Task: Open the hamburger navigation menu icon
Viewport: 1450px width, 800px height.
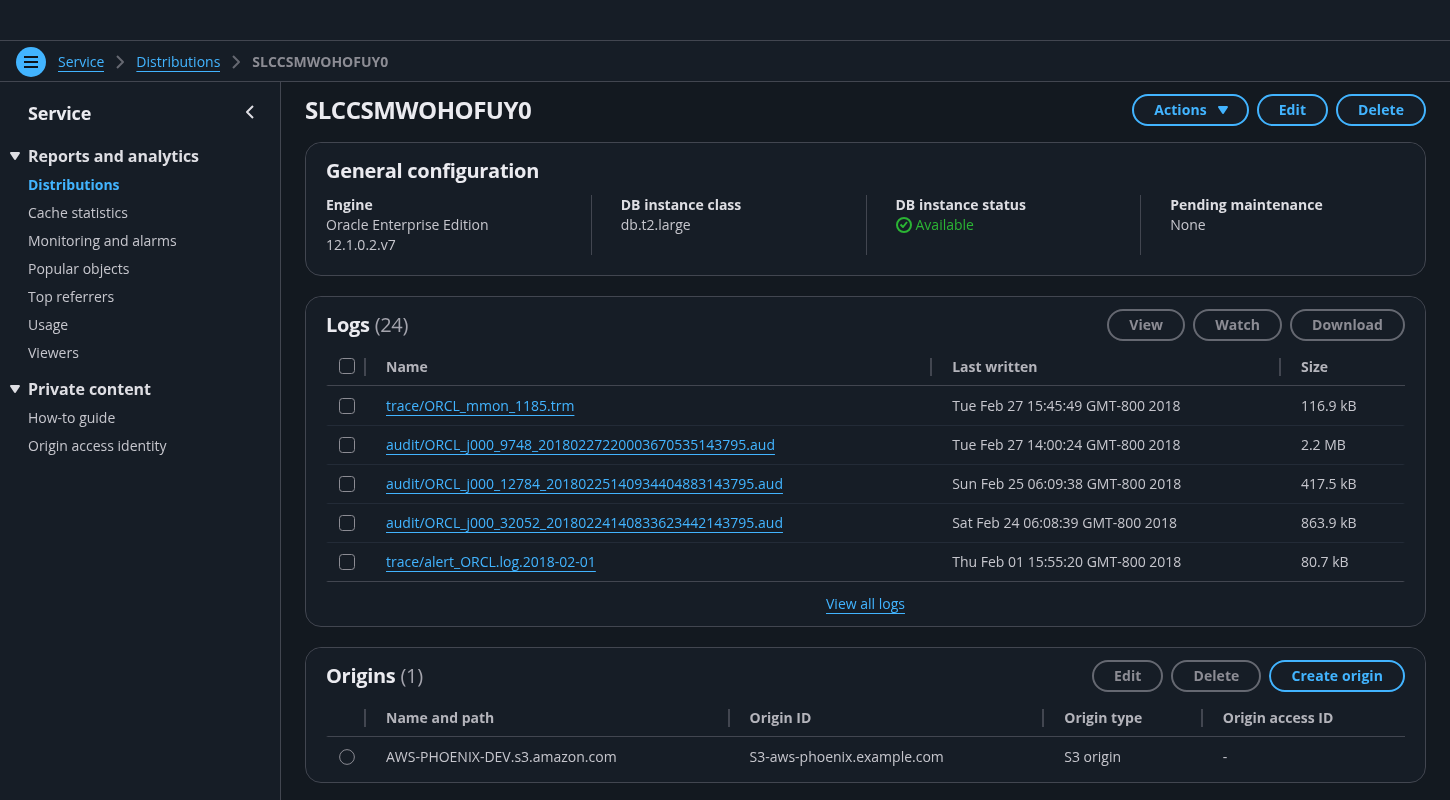Action: click(31, 62)
